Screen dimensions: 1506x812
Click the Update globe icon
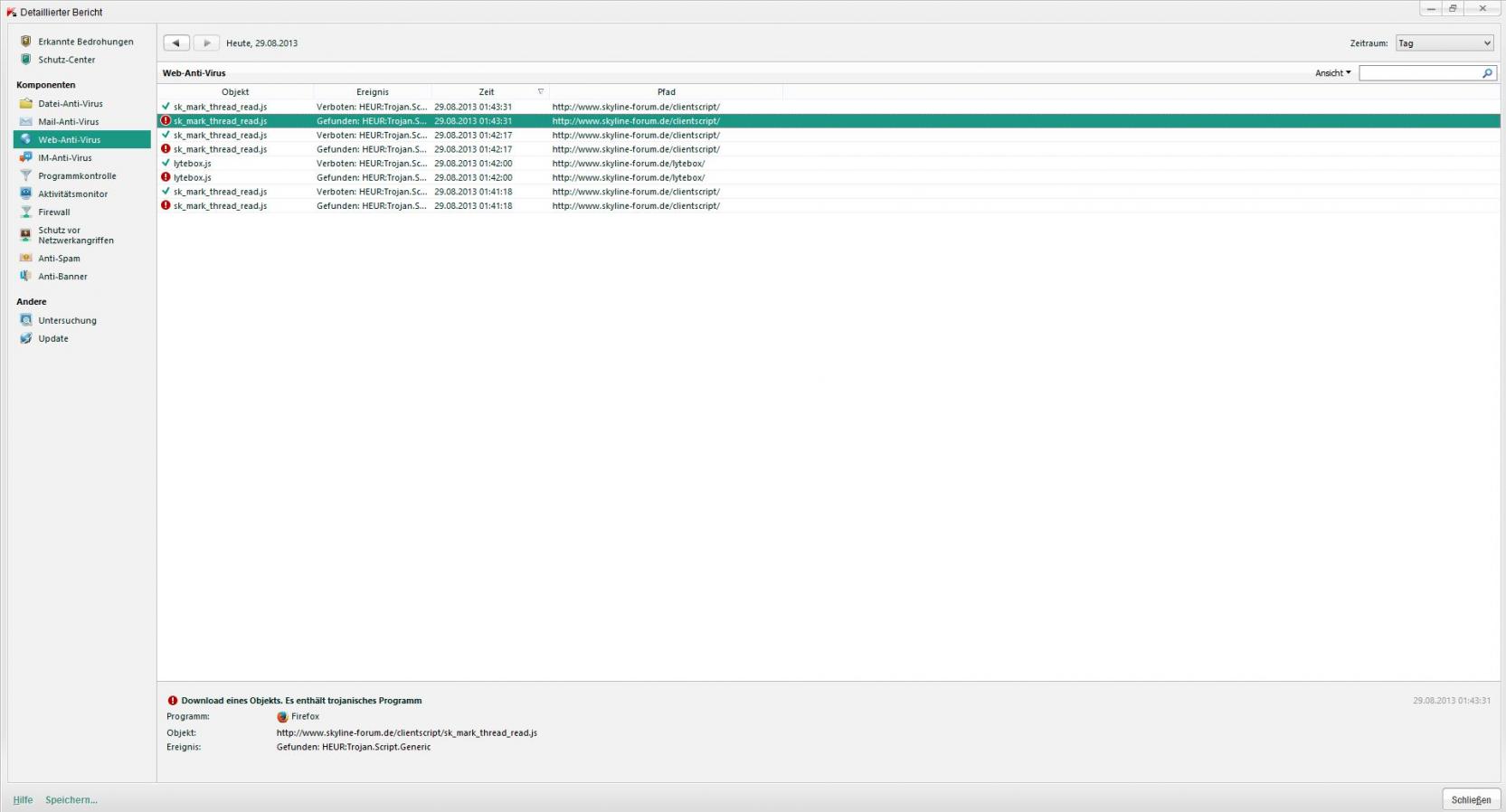(x=26, y=339)
